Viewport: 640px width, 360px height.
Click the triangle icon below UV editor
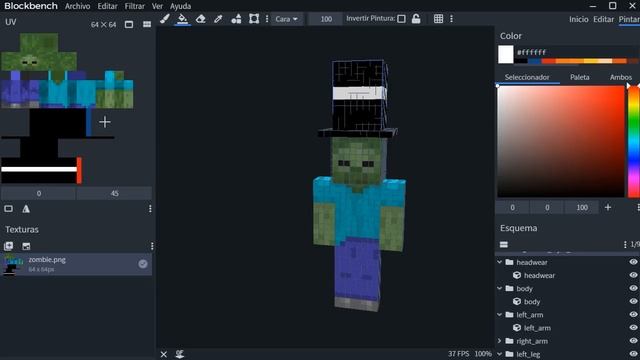26,209
